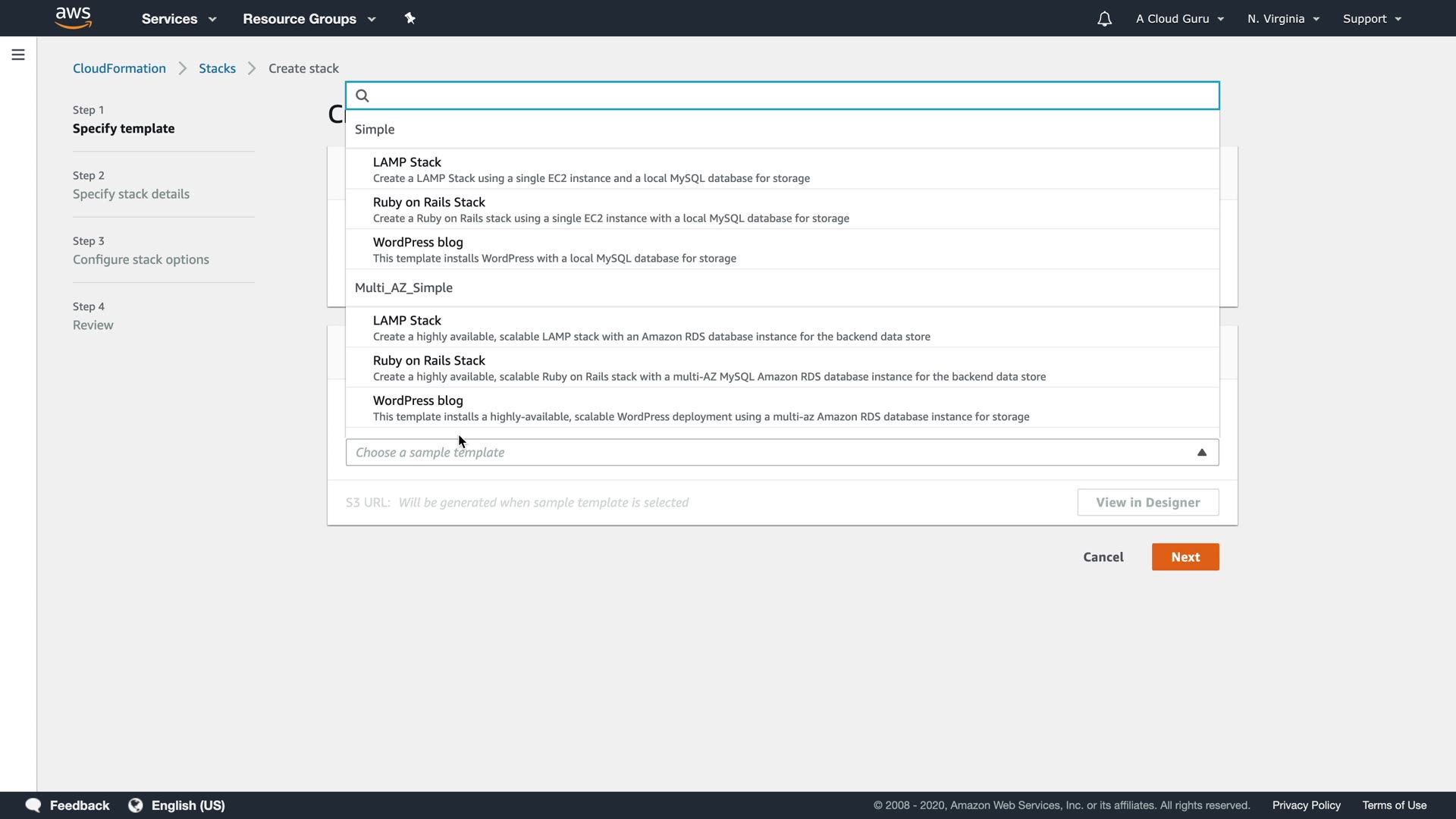This screenshot has height=819, width=1456.
Task: Click the globe language icon
Action: click(x=136, y=805)
